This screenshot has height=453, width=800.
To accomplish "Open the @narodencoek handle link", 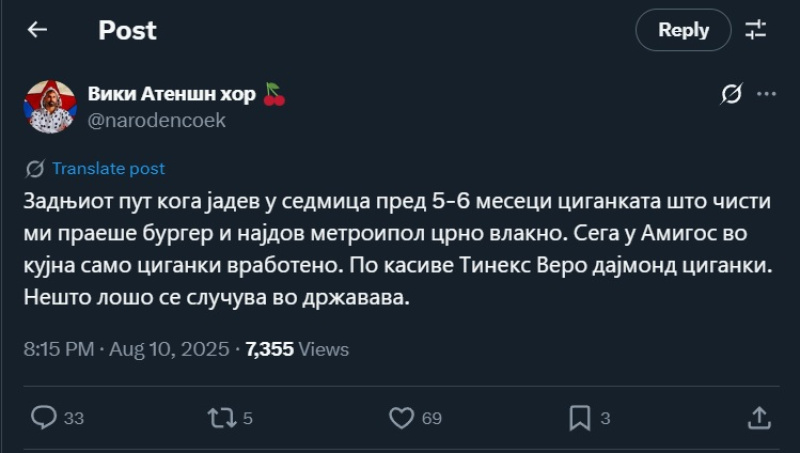I will 157,121.
